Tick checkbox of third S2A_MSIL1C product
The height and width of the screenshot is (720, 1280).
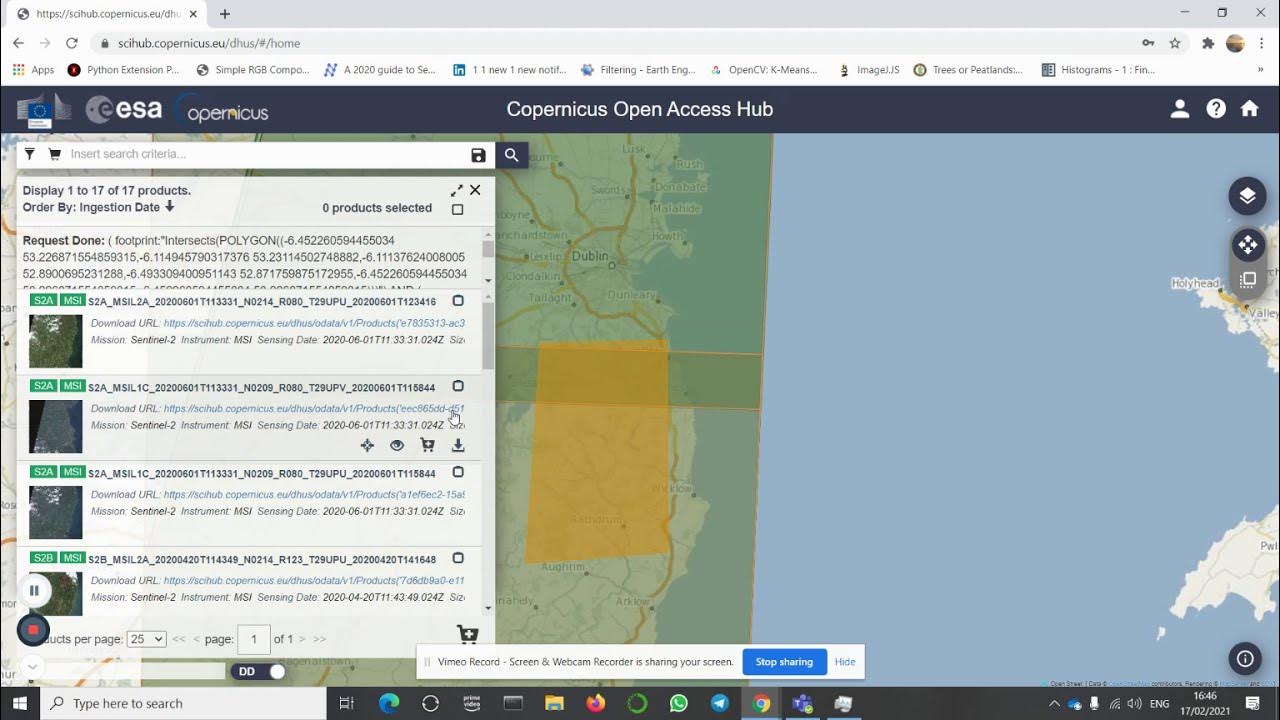(x=458, y=472)
